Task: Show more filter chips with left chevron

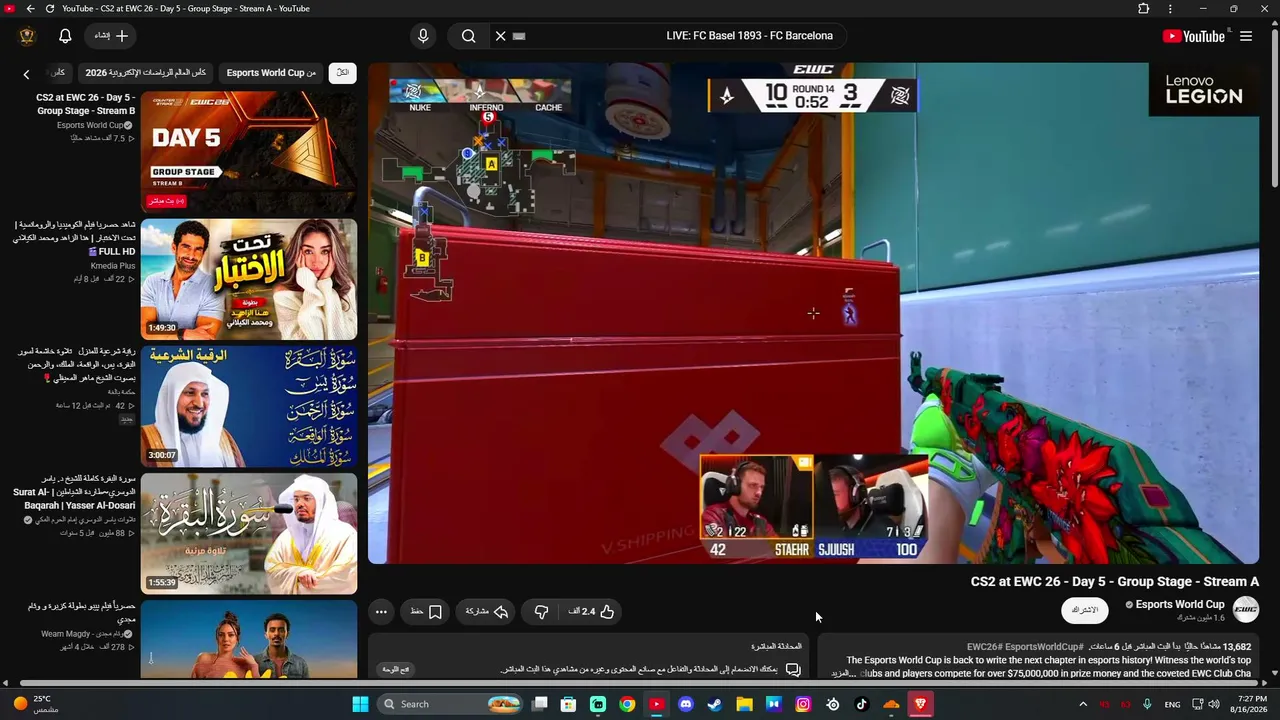Action: (27, 73)
